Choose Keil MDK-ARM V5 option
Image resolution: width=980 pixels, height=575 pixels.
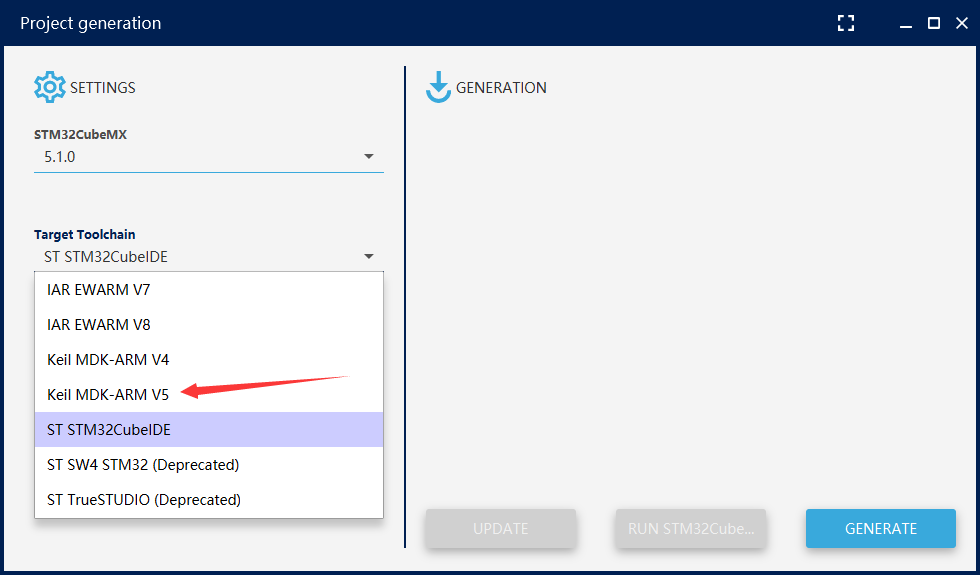point(209,394)
